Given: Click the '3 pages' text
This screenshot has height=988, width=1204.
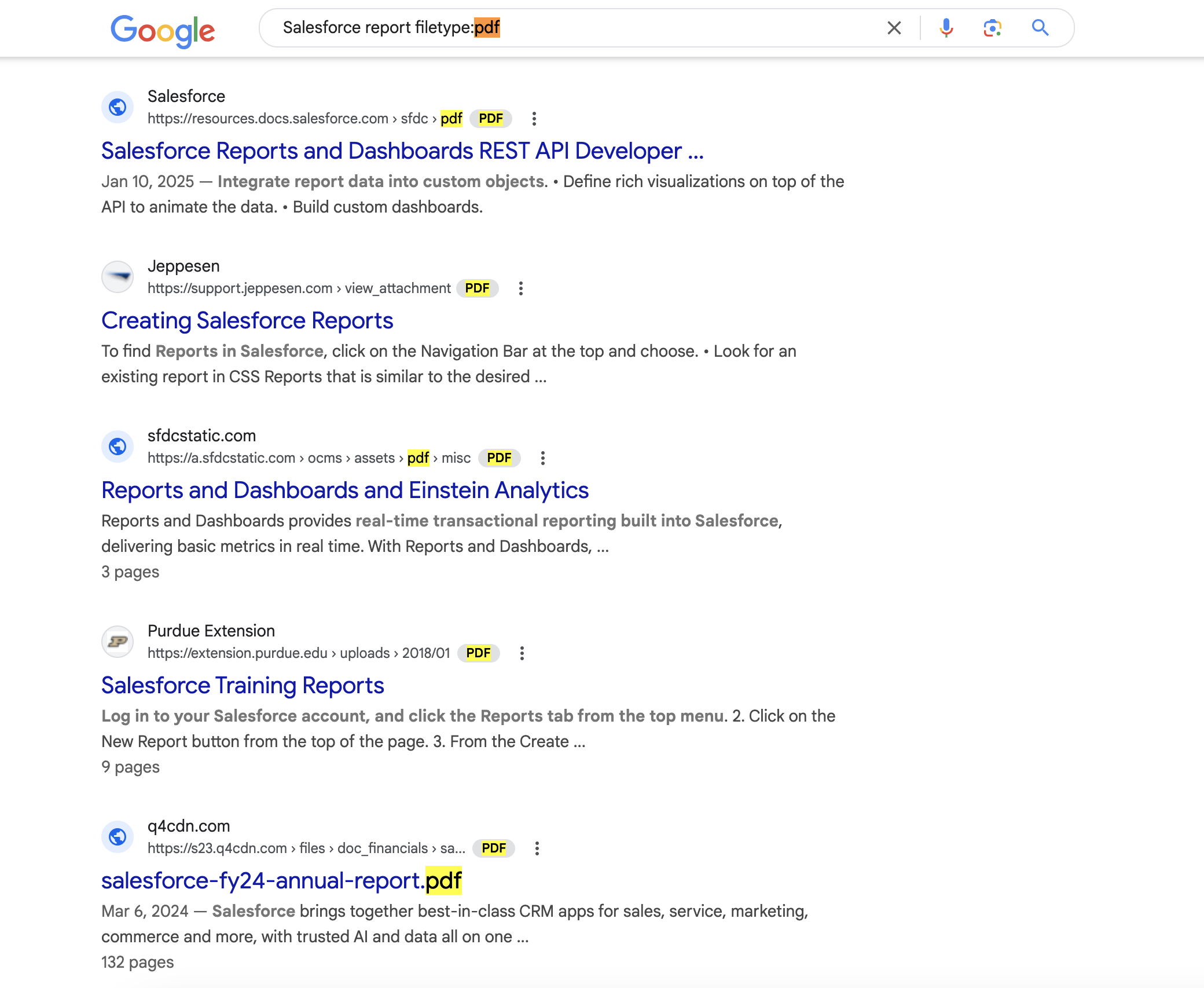Looking at the screenshot, I should 130,572.
